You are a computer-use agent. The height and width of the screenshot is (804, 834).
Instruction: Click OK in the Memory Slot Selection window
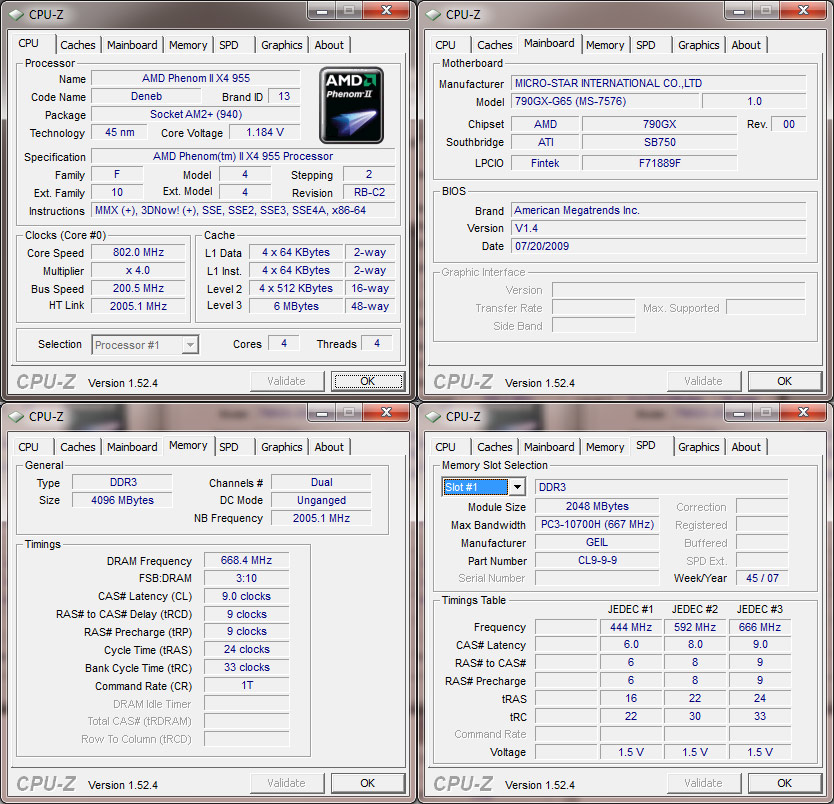click(x=784, y=783)
